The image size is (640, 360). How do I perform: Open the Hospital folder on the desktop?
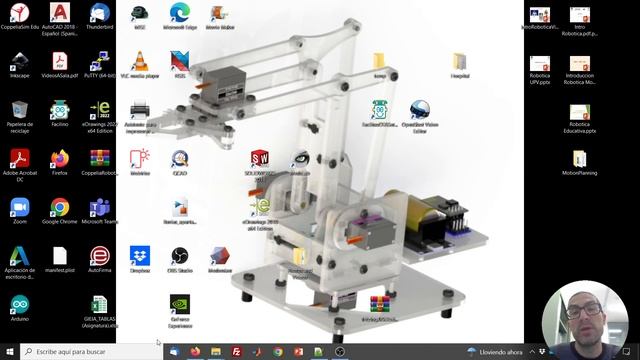460,65
